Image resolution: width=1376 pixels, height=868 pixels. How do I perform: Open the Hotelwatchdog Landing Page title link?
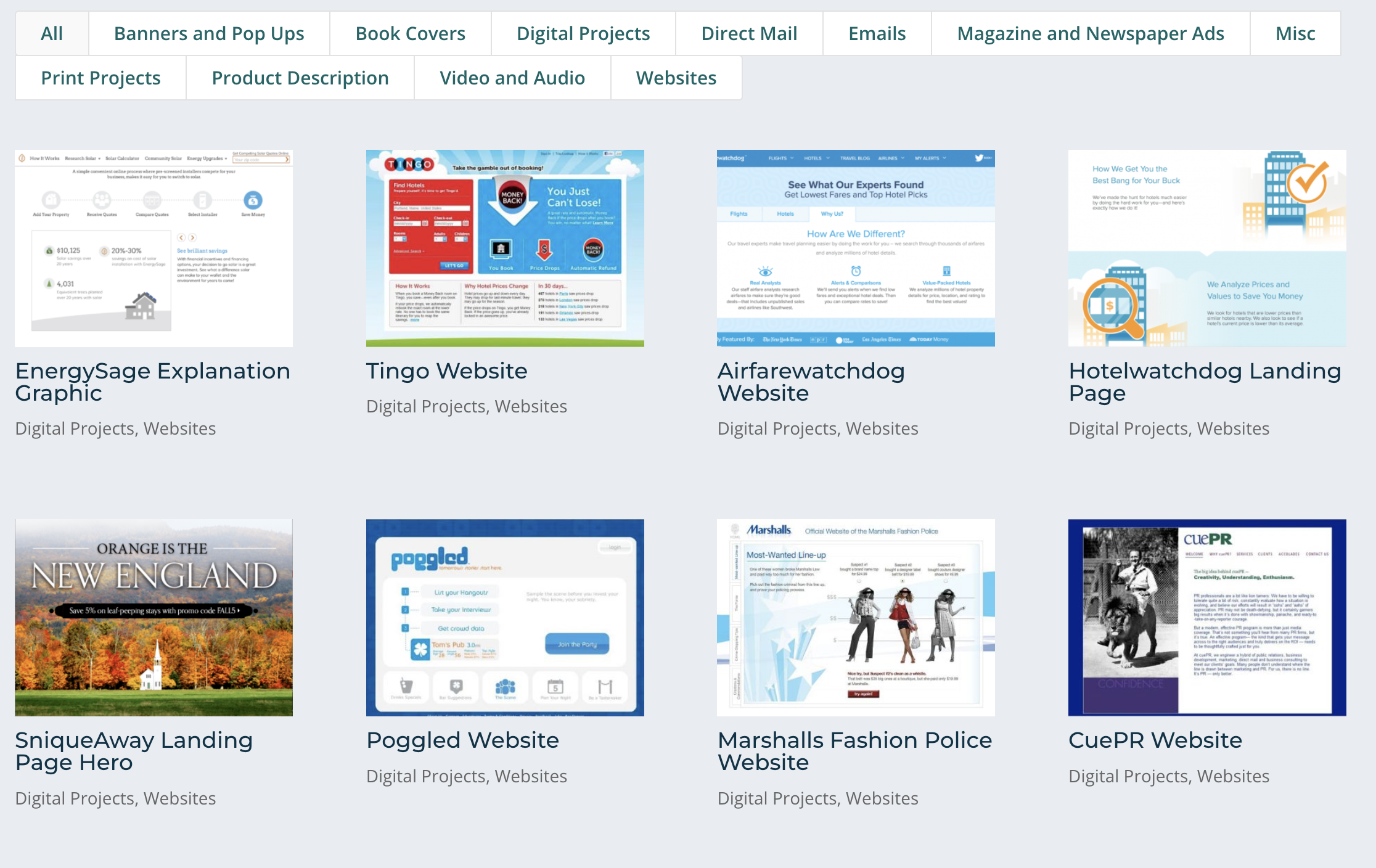tap(1205, 382)
